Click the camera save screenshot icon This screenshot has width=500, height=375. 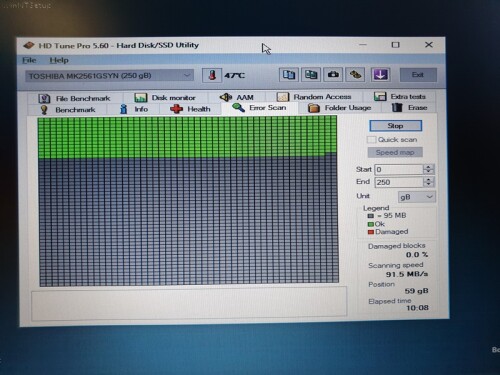(x=333, y=75)
